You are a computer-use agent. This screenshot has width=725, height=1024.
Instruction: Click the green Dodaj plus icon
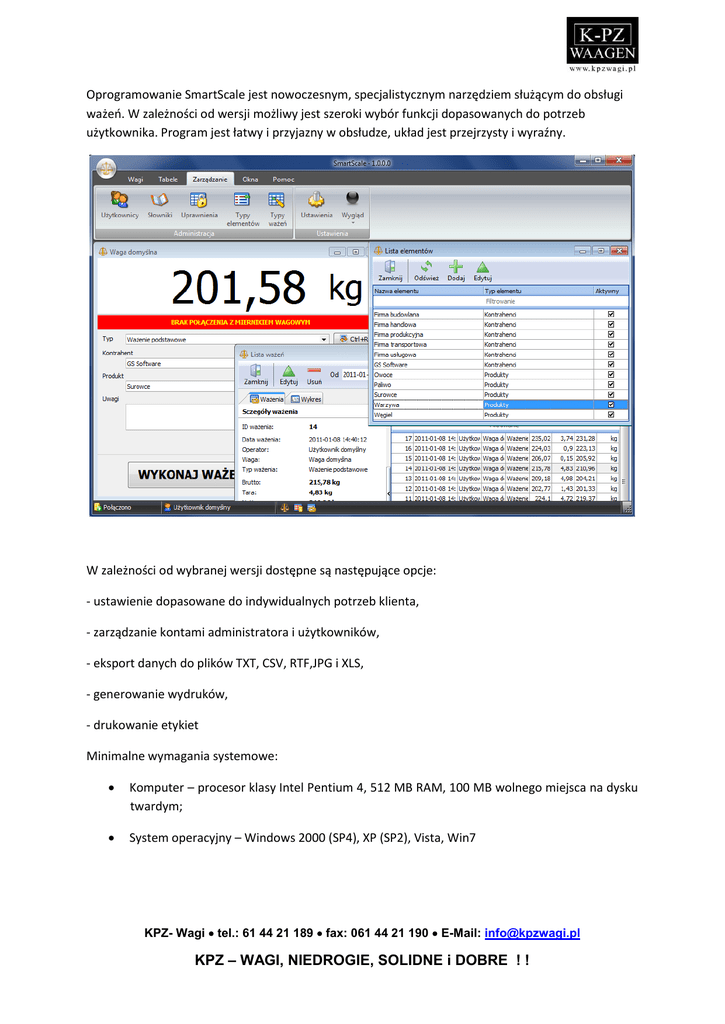pos(456,268)
